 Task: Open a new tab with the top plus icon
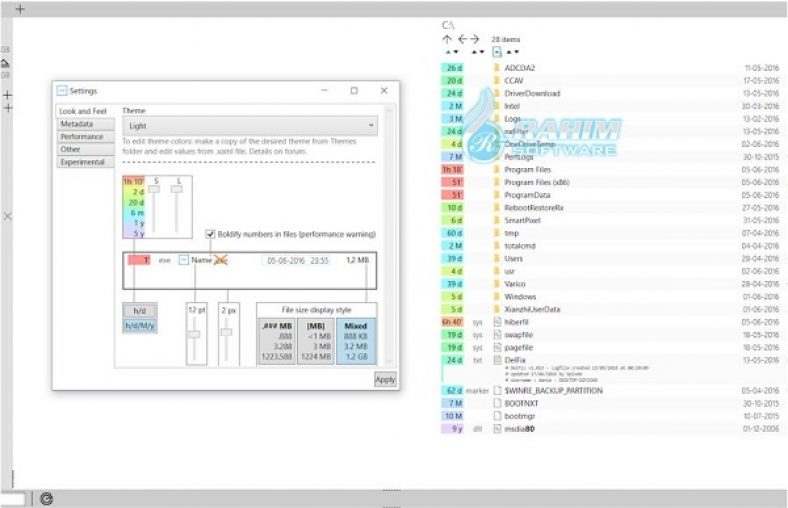click(x=20, y=9)
